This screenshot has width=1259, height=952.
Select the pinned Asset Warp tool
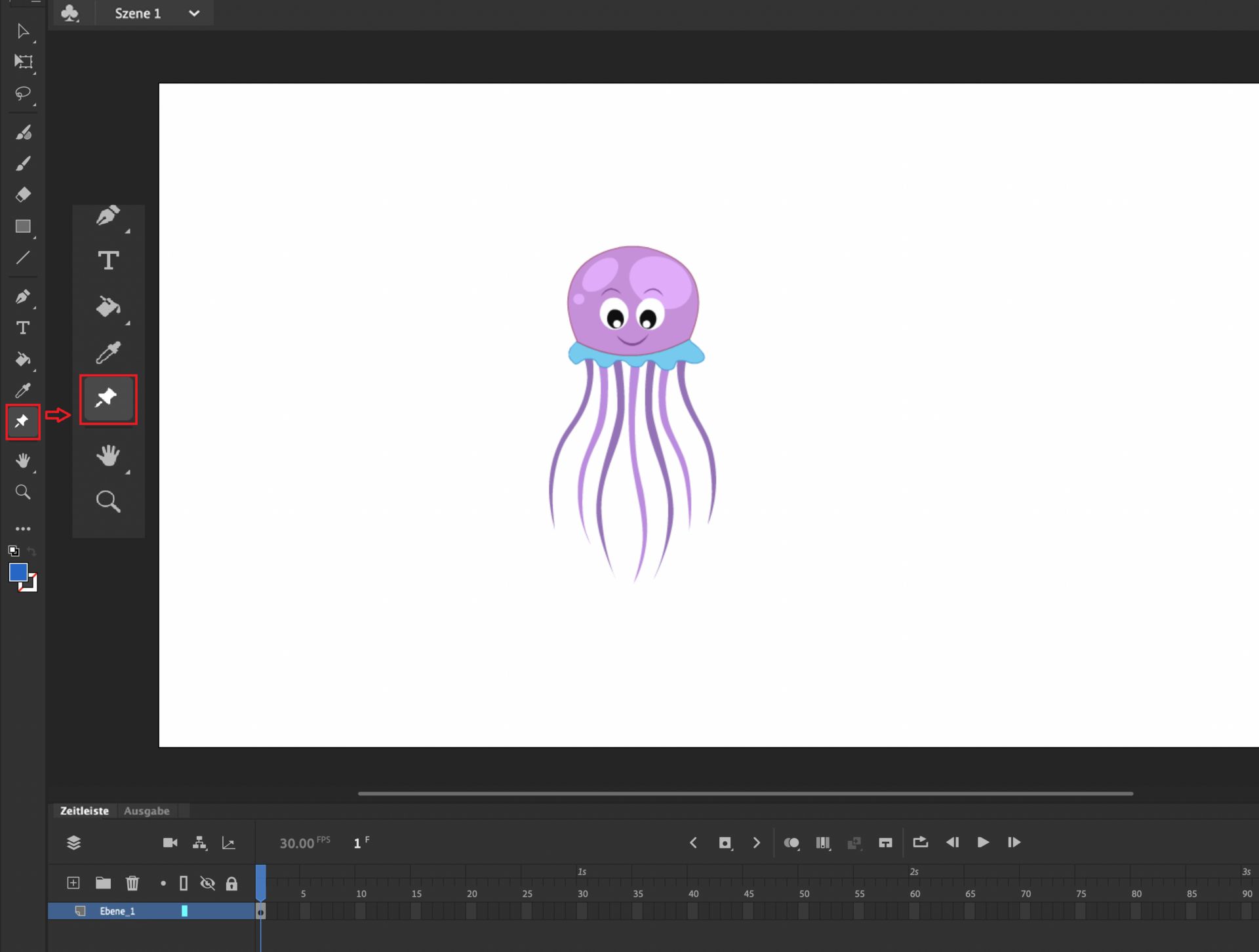(x=108, y=399)
